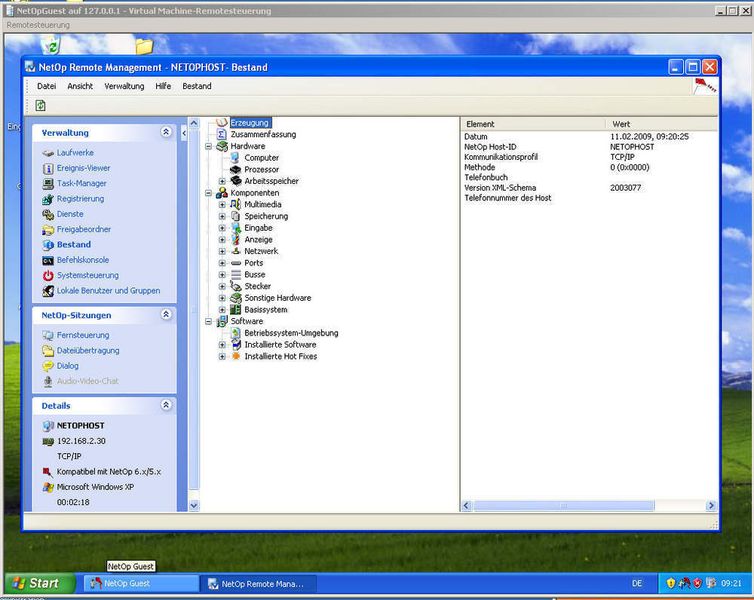
Task: Open the Ansicht menu
Action: tap(80, 86)
